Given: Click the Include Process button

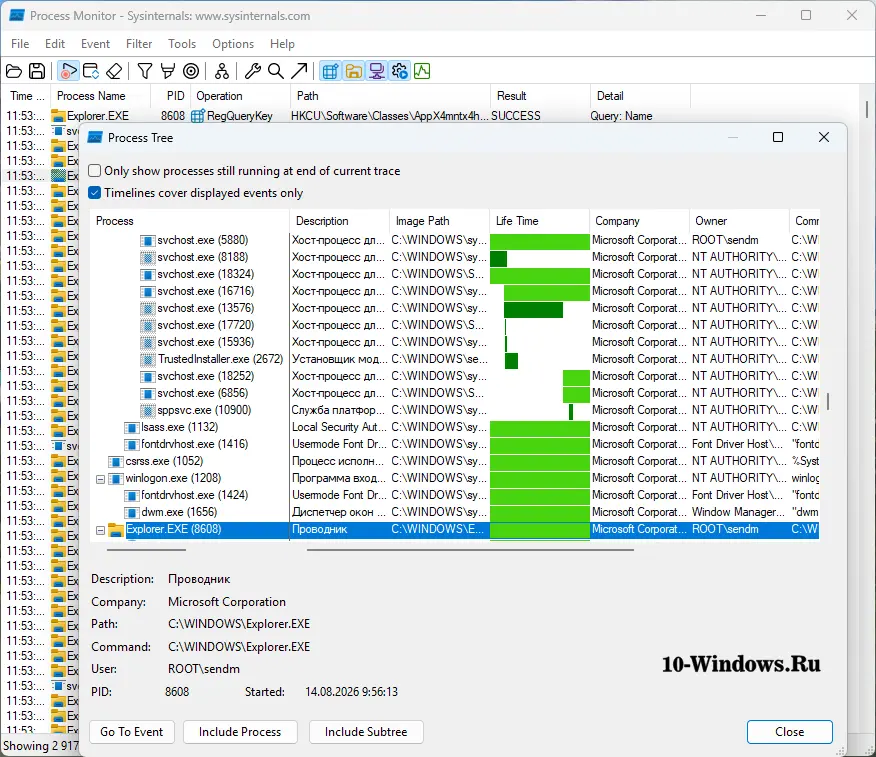Looking at the screenshot, I should tap(240, 732).
